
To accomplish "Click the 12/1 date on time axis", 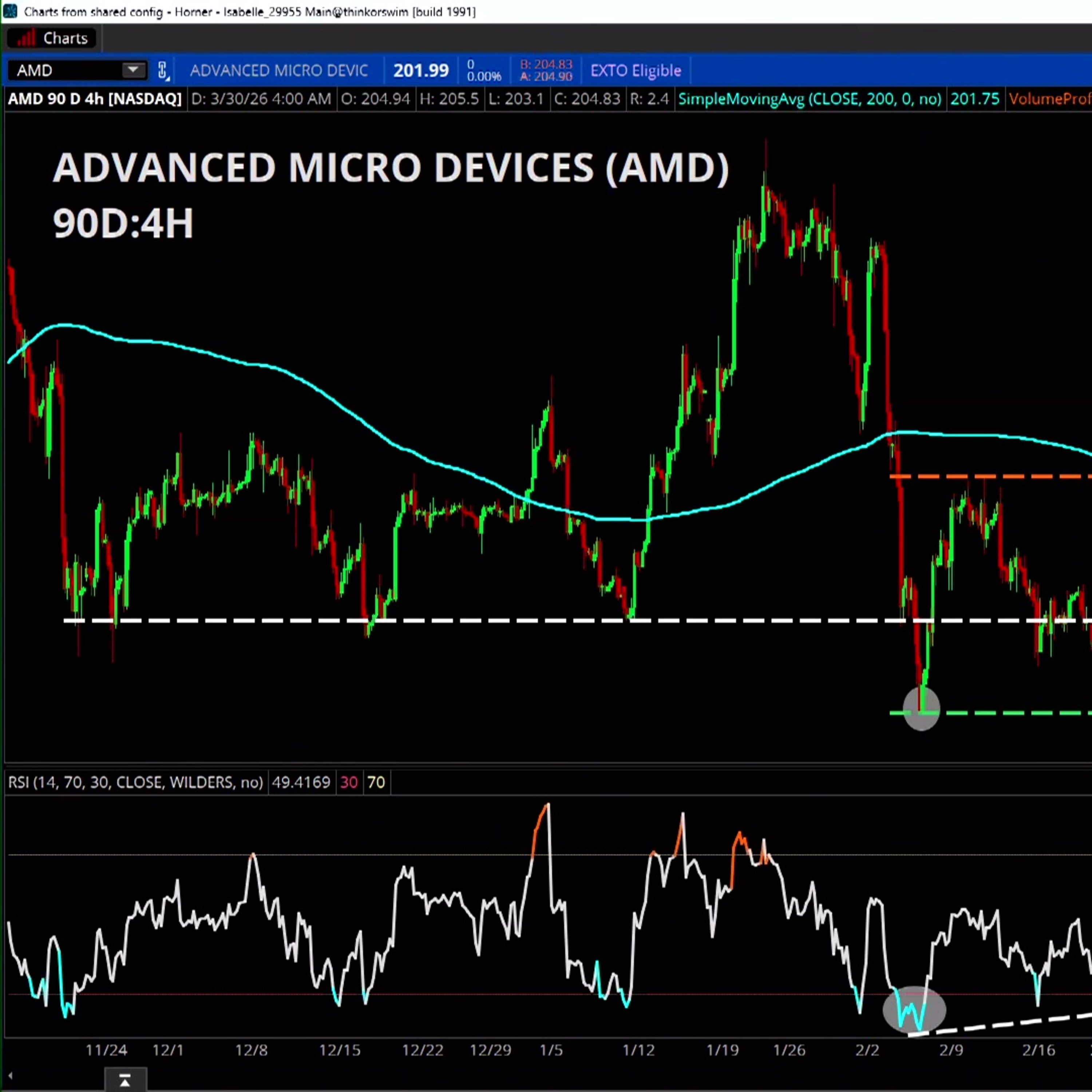I will [168, 1050].
